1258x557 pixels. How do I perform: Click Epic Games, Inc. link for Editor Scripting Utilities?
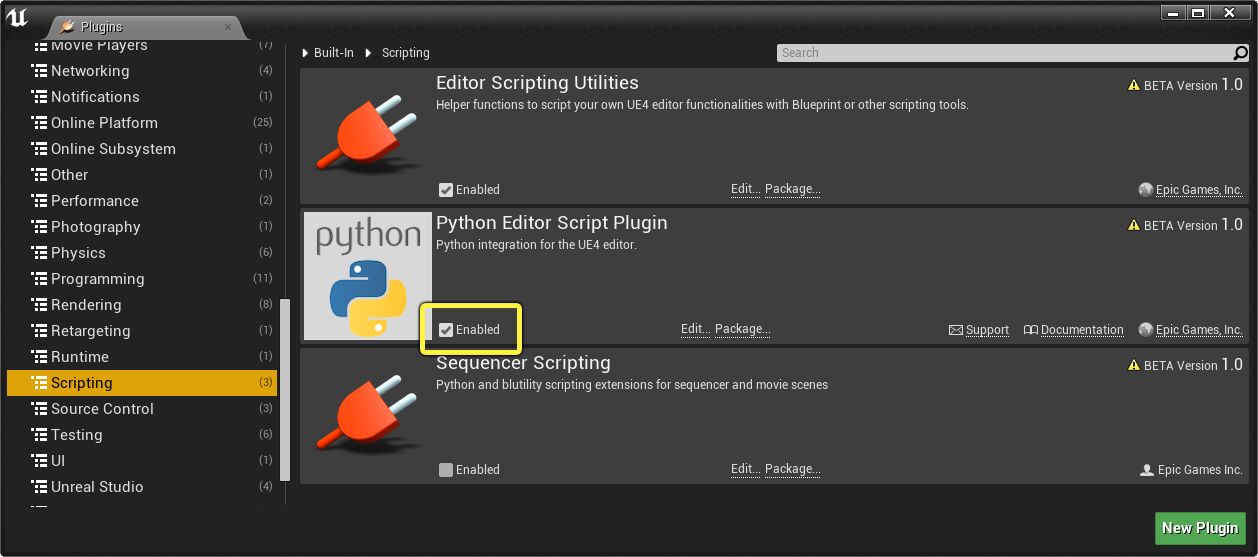1199,190
